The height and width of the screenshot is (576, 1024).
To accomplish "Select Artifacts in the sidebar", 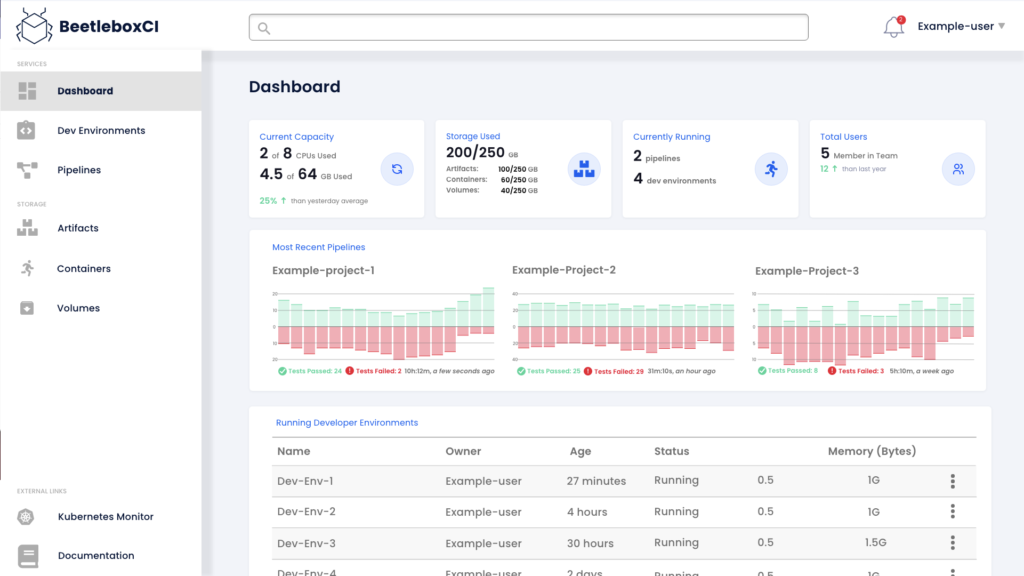I will click(x=77, y=228).
